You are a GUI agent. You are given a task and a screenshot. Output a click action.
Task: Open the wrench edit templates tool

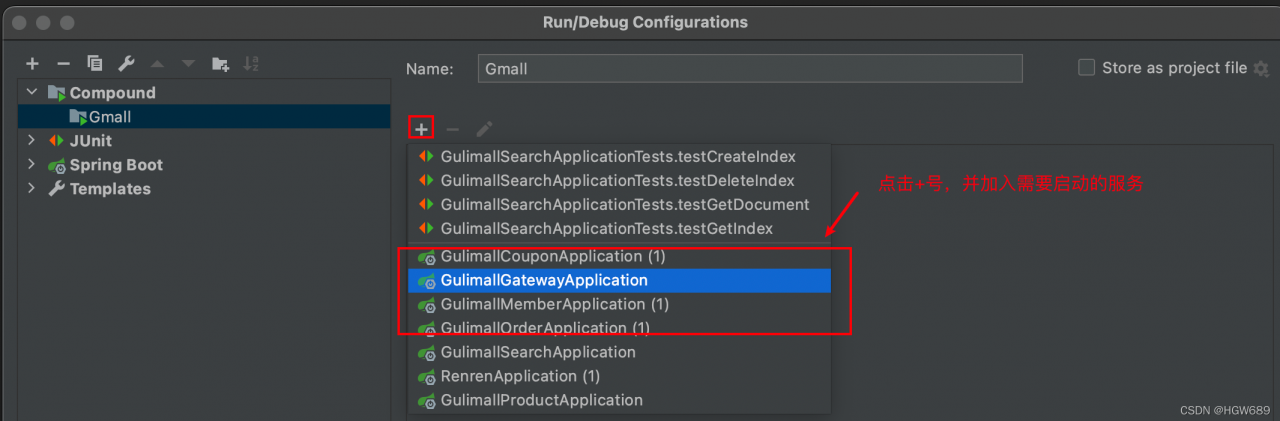tap(126, 64)
